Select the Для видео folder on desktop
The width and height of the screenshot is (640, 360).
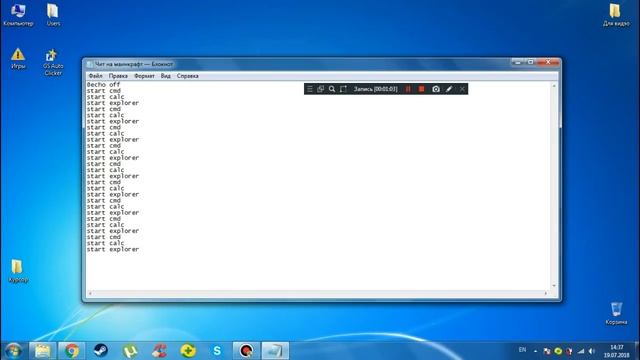[x=616, y=15]
